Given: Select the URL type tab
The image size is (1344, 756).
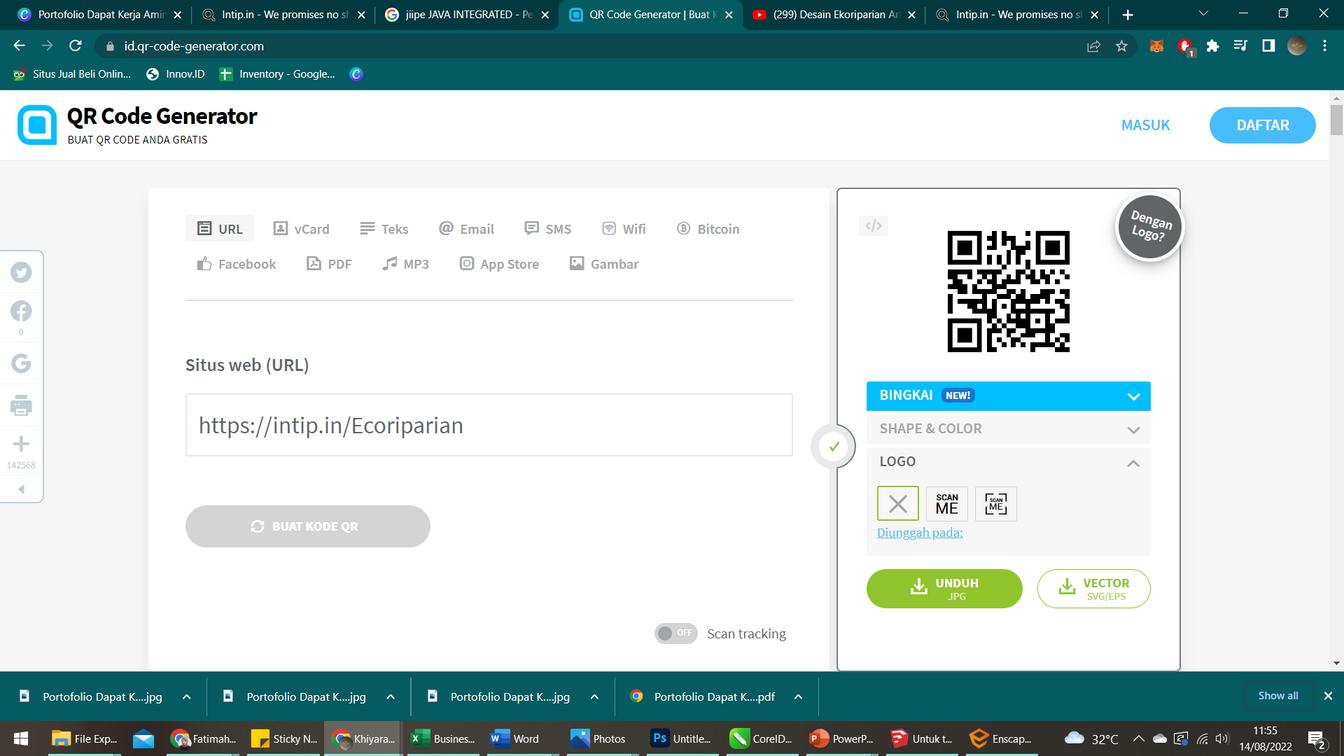Looking at the screenshot, I should 220,229.
